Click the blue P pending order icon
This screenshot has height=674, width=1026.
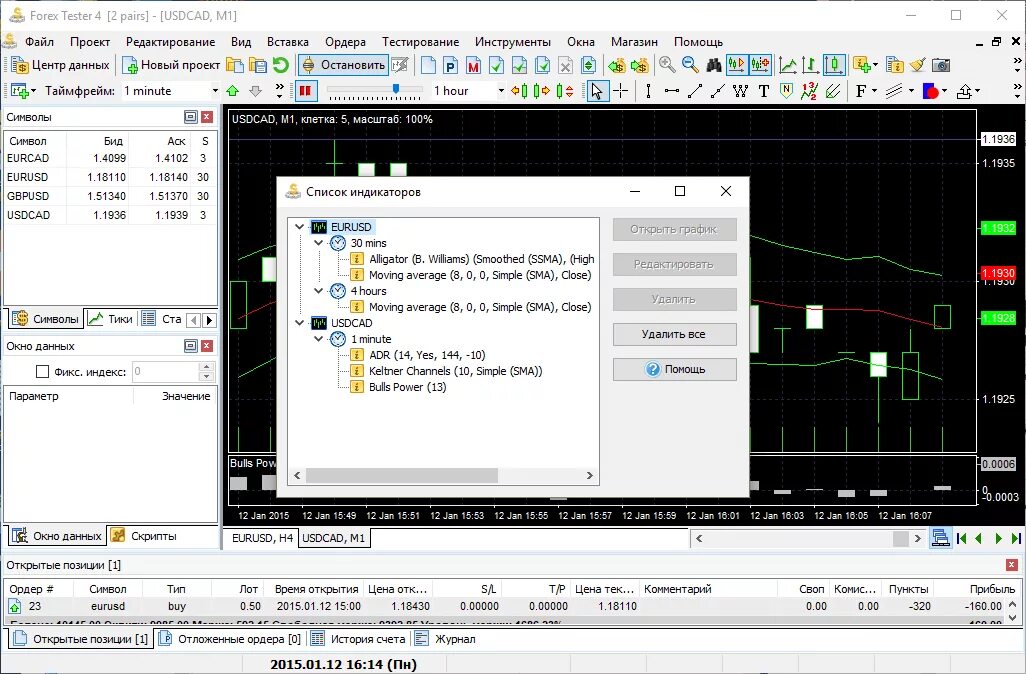(x=450, y=65)
